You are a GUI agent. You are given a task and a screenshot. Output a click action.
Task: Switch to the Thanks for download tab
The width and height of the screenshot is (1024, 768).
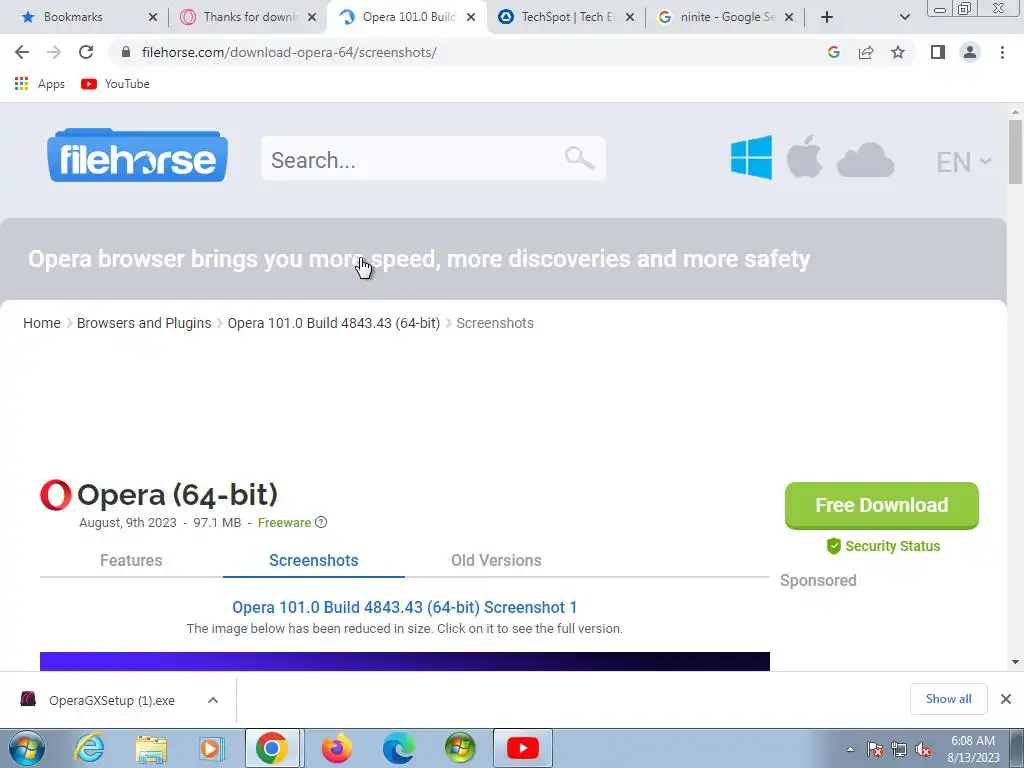coord(249,17)
